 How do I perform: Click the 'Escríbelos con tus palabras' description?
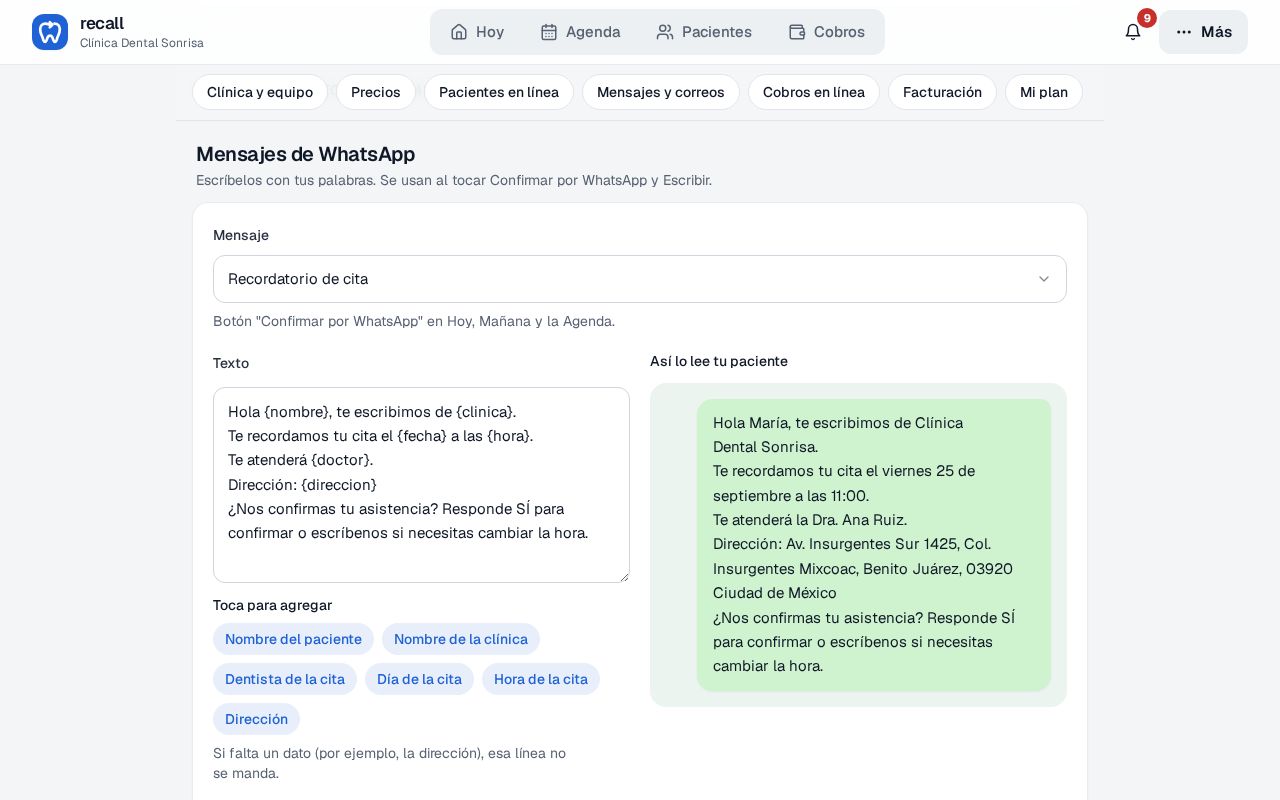click(x=454, y=180)
